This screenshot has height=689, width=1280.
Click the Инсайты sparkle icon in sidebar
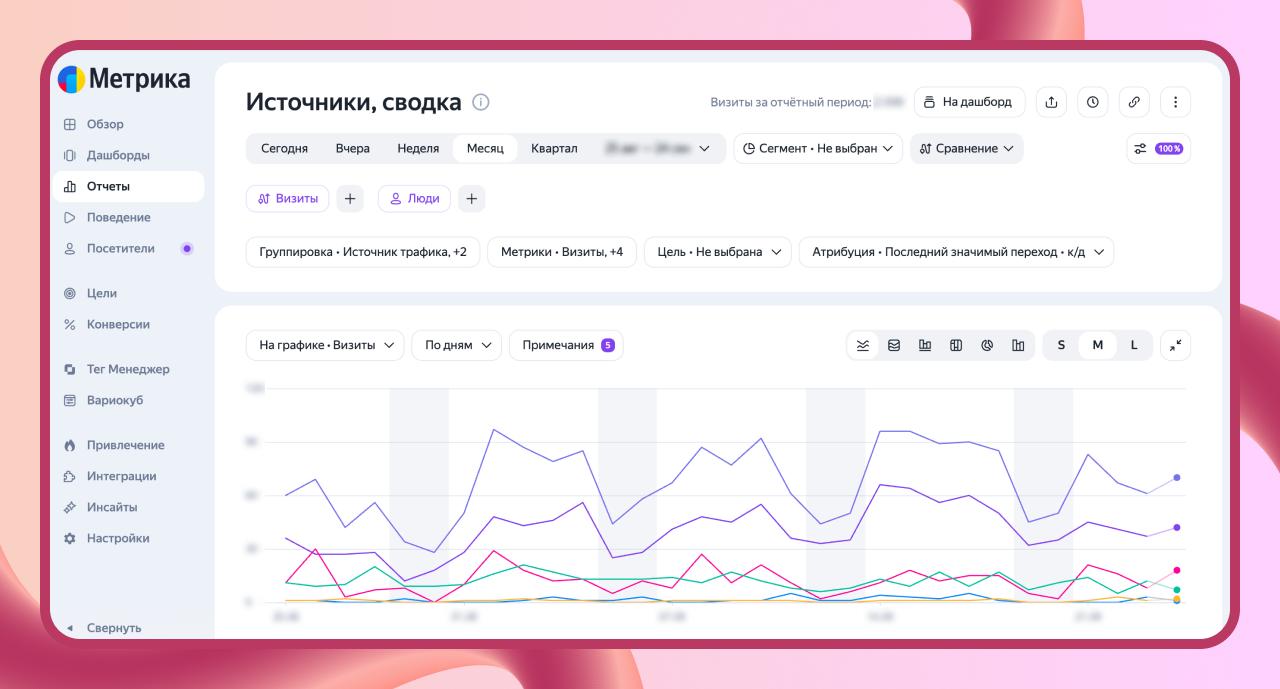(70, 507)
